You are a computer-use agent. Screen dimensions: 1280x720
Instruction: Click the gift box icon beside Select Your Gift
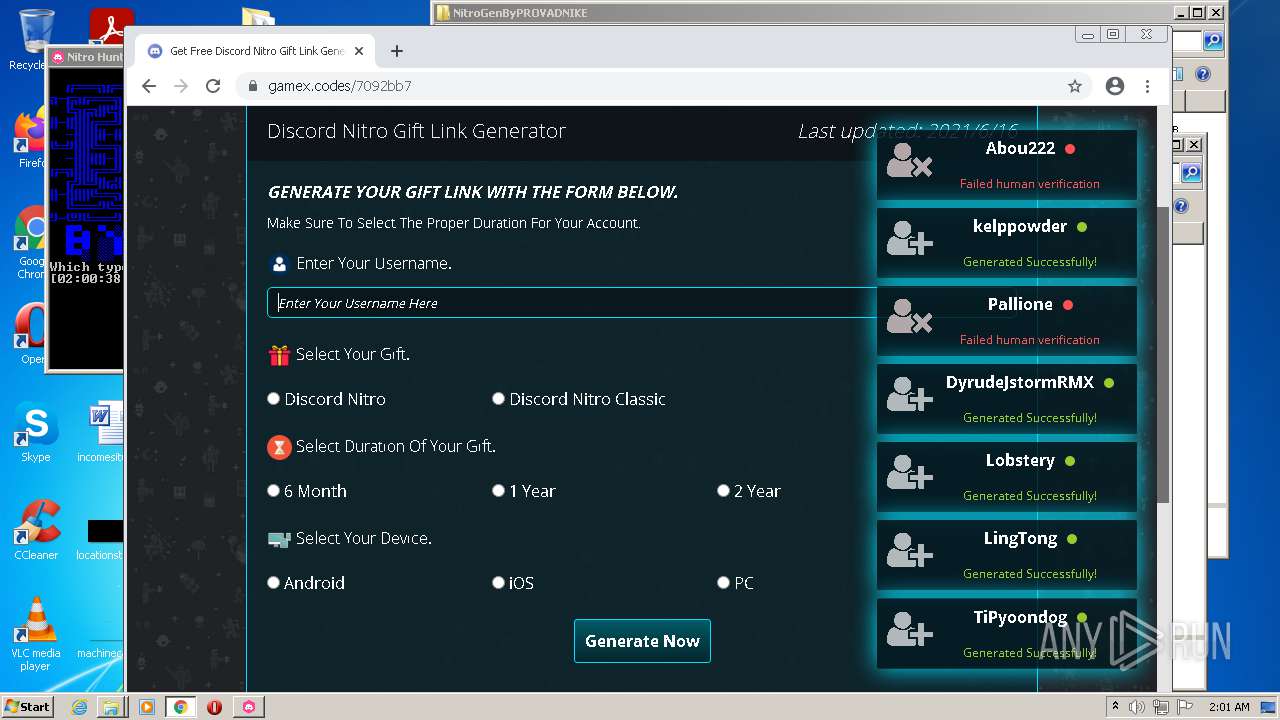coord(279,355)
